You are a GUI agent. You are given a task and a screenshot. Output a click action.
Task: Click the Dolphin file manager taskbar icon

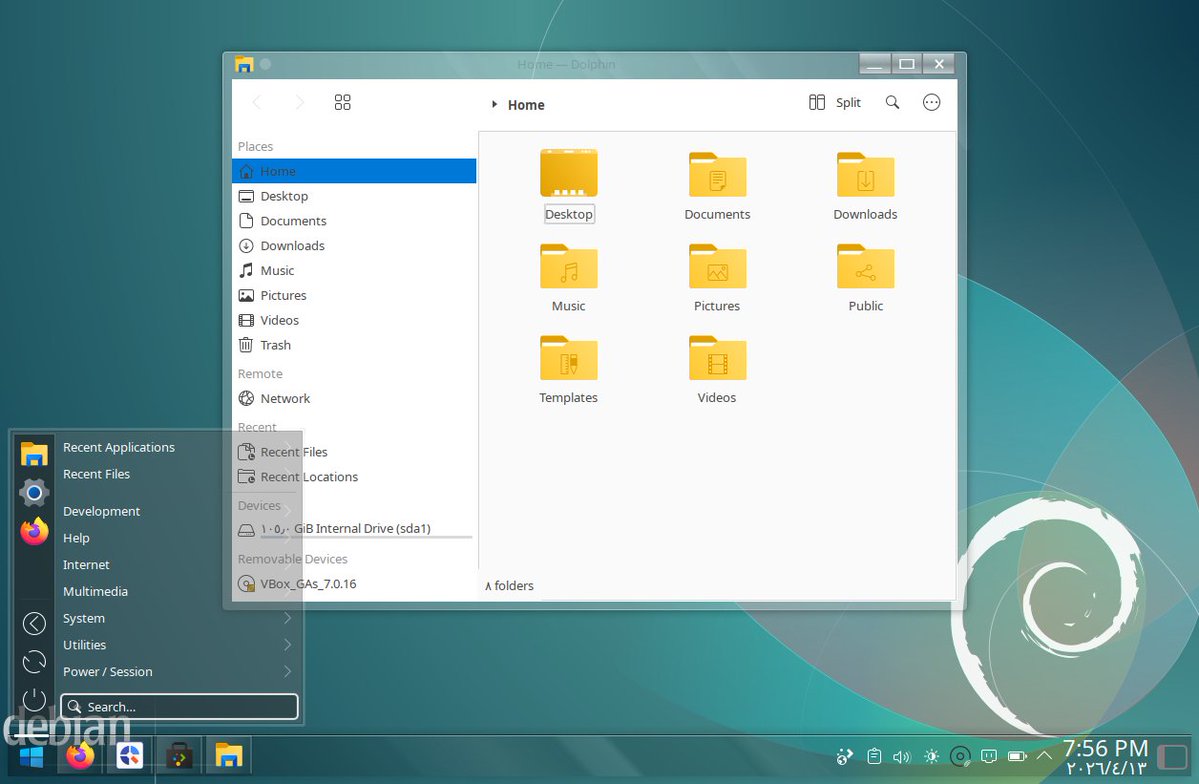coord(229,756)
